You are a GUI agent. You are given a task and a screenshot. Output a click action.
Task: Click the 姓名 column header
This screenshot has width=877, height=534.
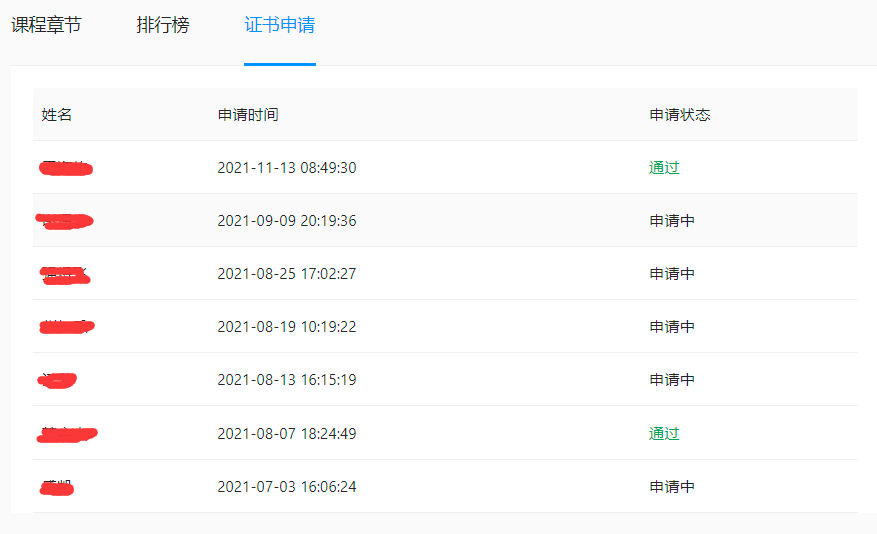[56, 115]
